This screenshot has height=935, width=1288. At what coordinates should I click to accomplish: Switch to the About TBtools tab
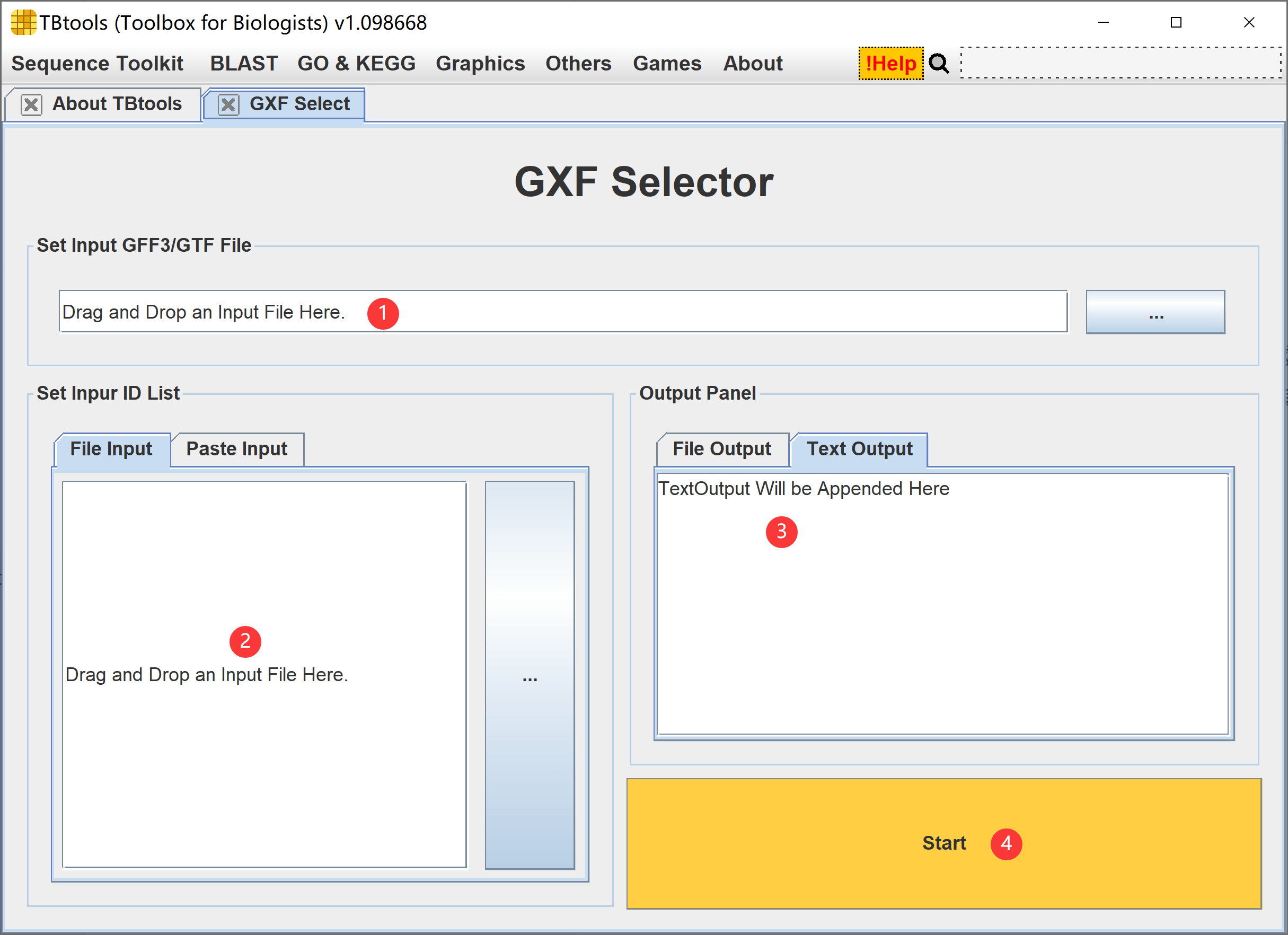(x=117, y=104)
